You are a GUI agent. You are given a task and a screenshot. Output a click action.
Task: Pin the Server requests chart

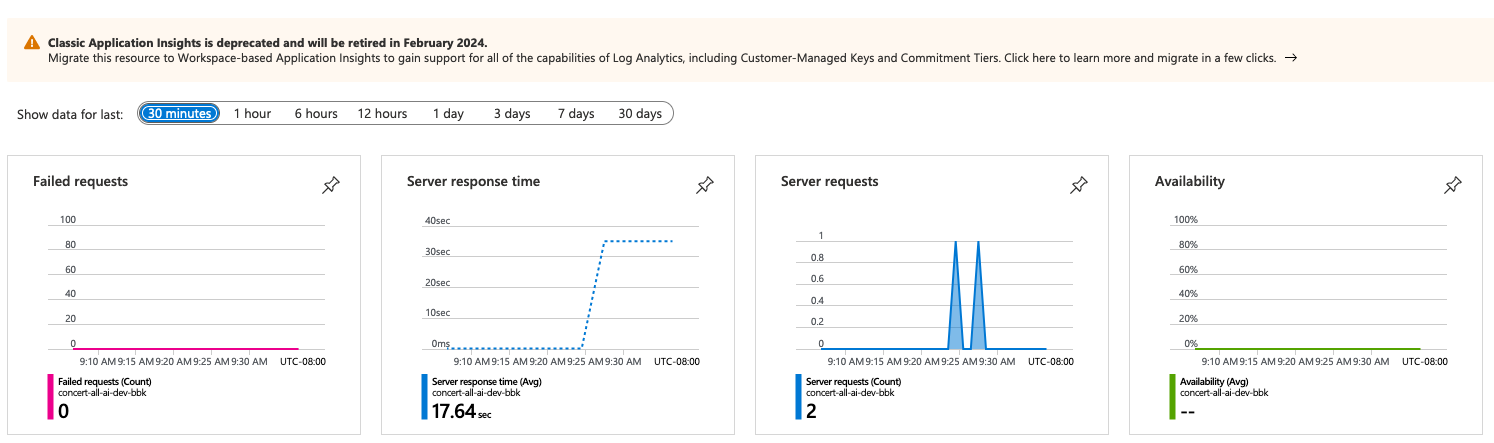[1079, 185]
